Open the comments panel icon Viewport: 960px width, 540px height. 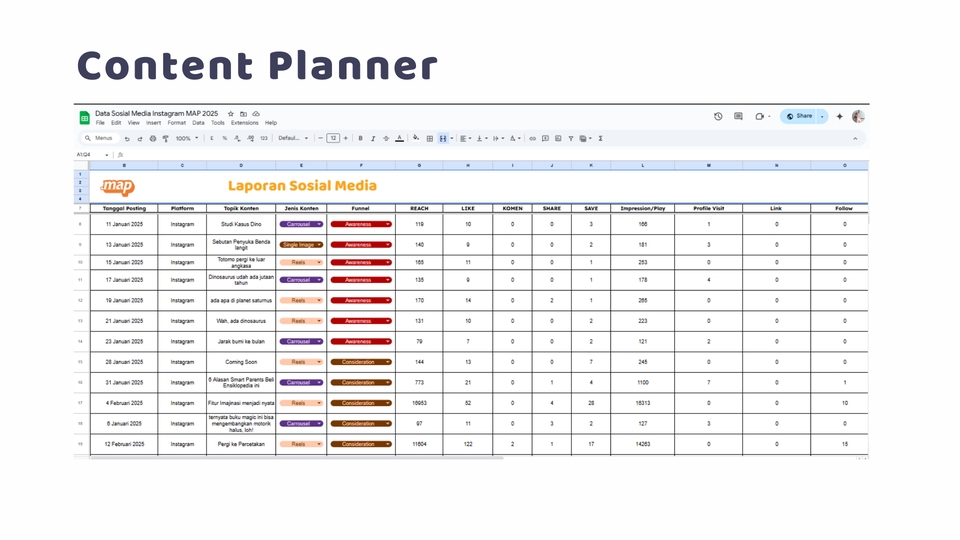click(738, 116)
